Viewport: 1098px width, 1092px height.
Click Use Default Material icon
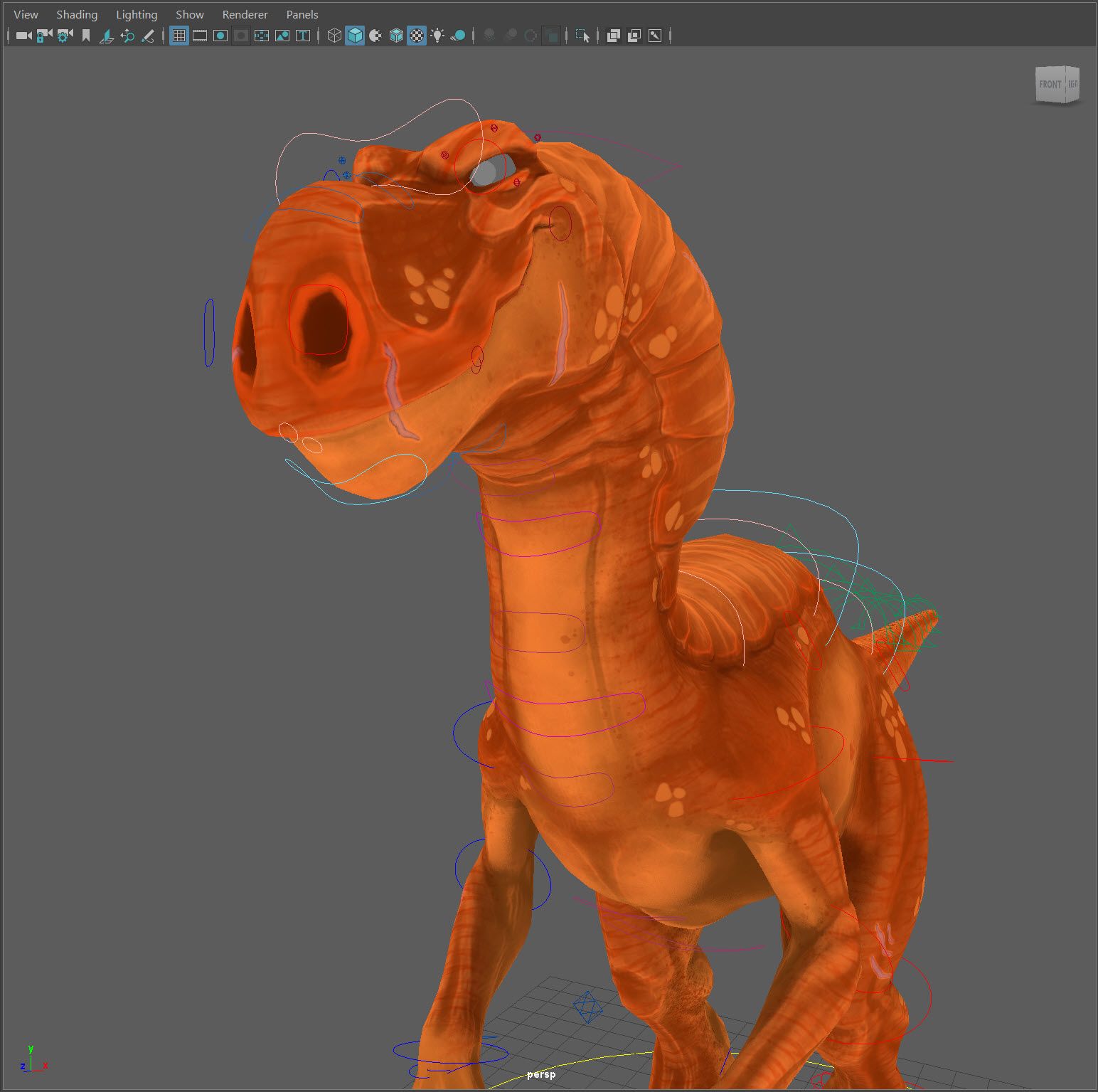375,36
